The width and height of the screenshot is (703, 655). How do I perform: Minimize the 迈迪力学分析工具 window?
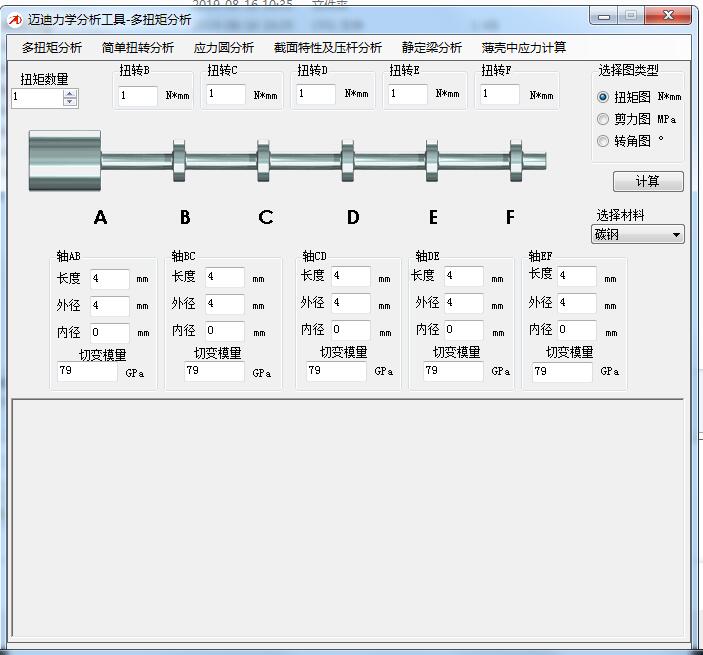(604, 17)
